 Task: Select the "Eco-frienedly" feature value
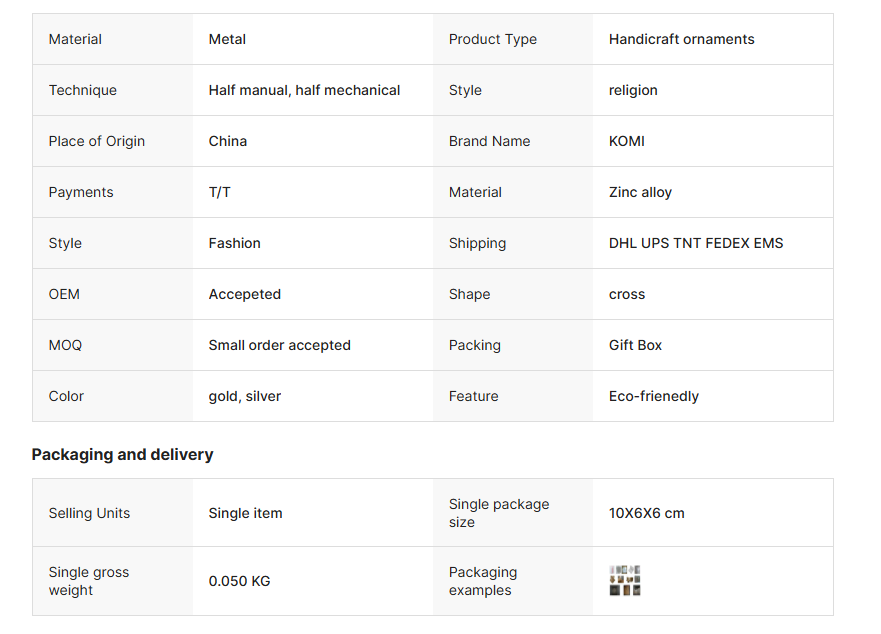click(x=653, y=397)
